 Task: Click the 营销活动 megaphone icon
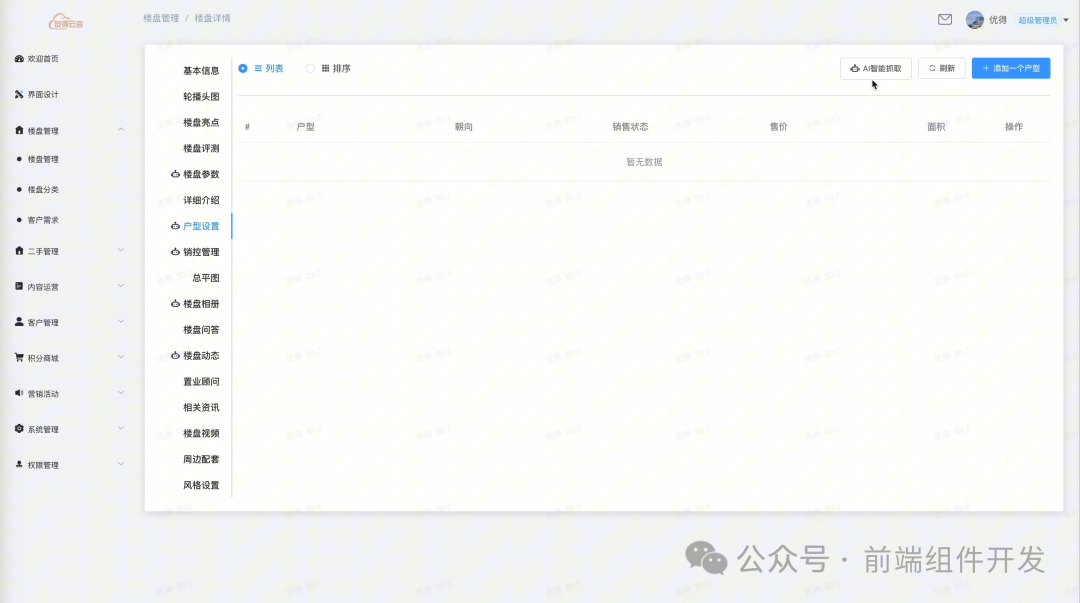point(19,393)
